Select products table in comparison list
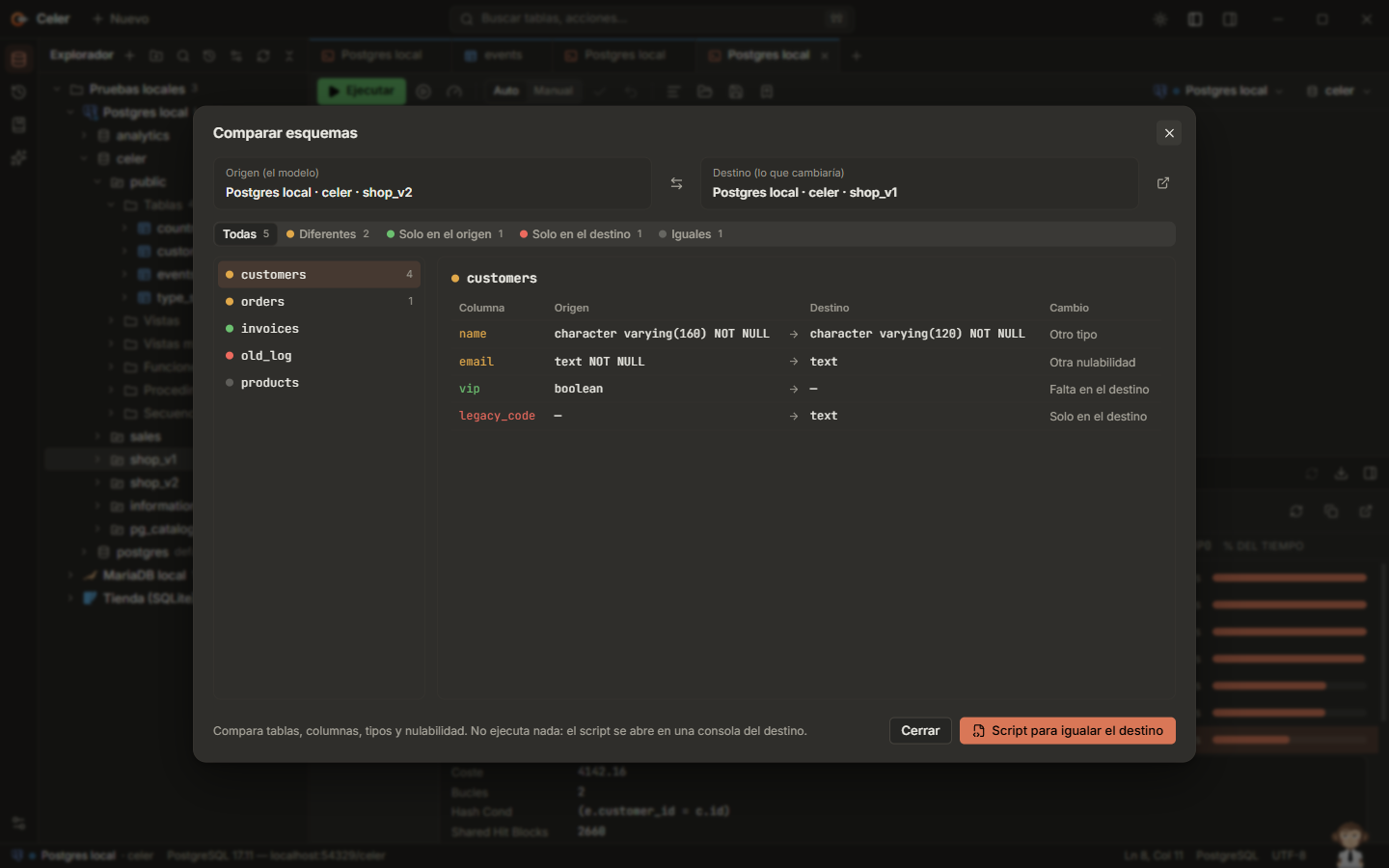 point(319,383)
